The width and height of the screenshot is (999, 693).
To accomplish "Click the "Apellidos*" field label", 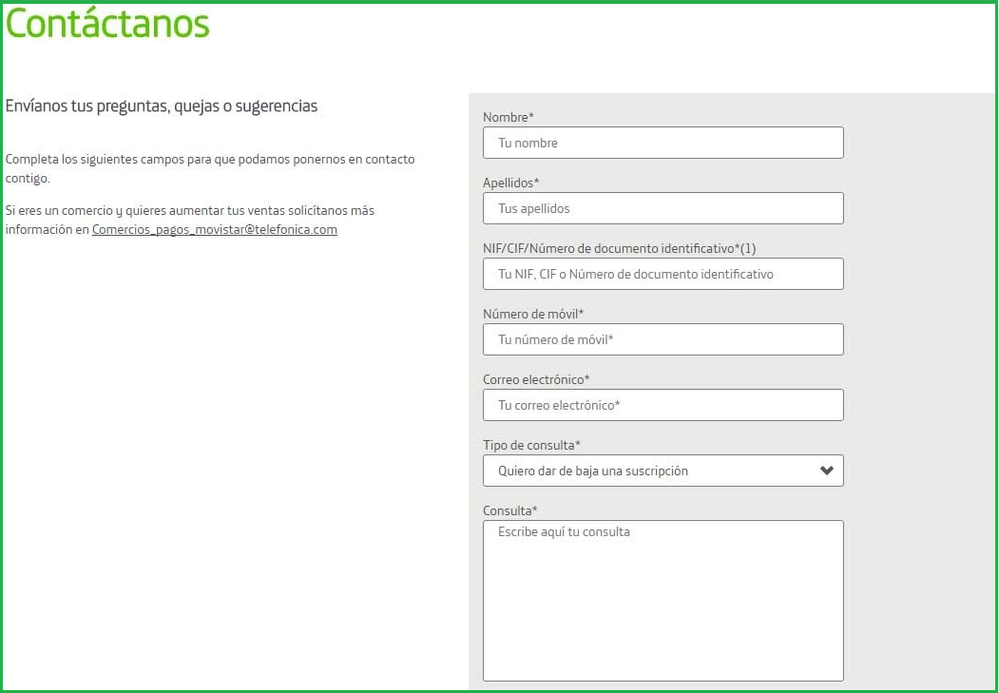I will click(x=511, y=183).
